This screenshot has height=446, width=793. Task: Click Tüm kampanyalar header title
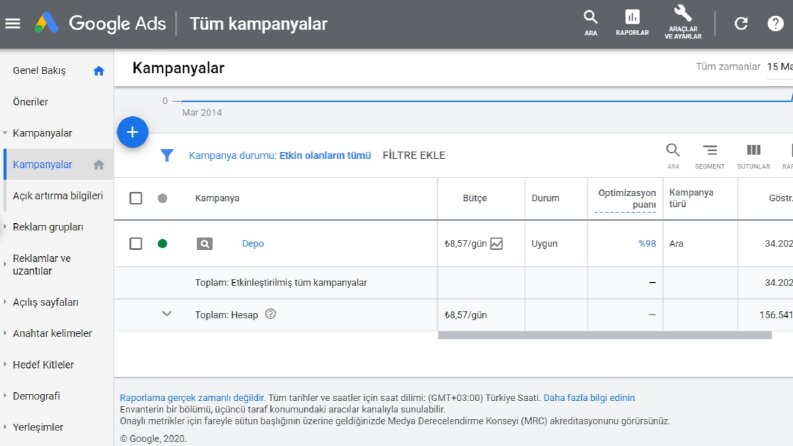(258, 24)
